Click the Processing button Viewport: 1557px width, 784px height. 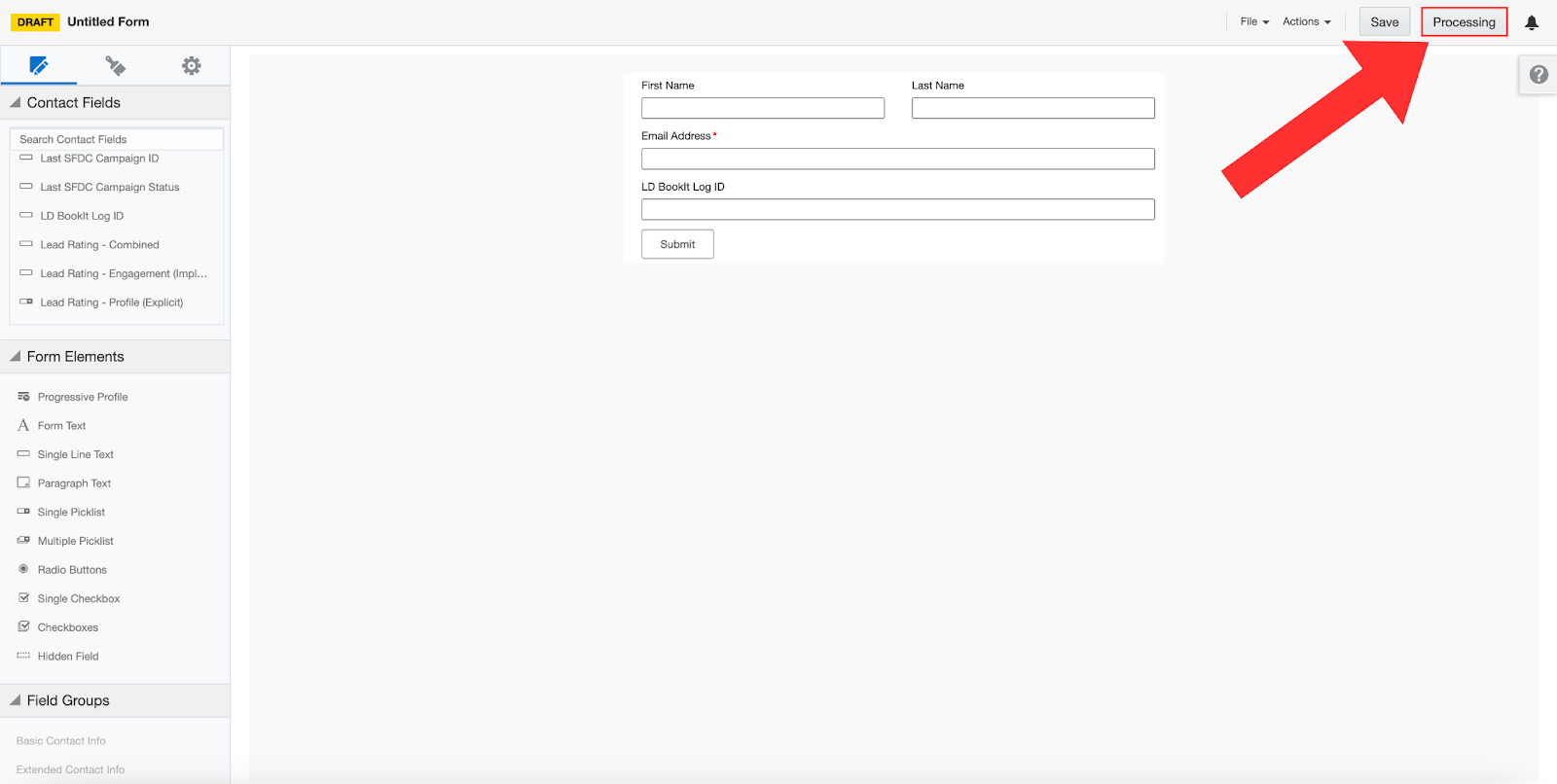click(x=1464, y=22)
